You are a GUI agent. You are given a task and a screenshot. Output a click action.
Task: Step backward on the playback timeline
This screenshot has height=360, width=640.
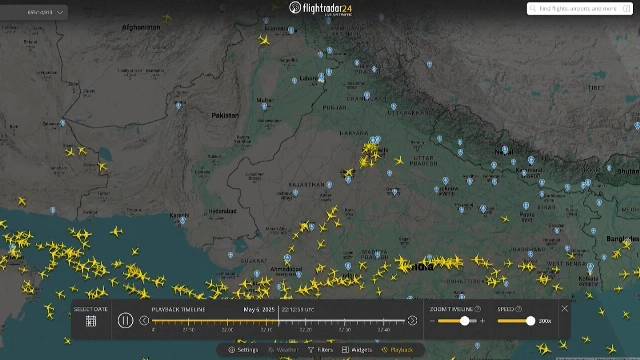[x=144, y=320]
